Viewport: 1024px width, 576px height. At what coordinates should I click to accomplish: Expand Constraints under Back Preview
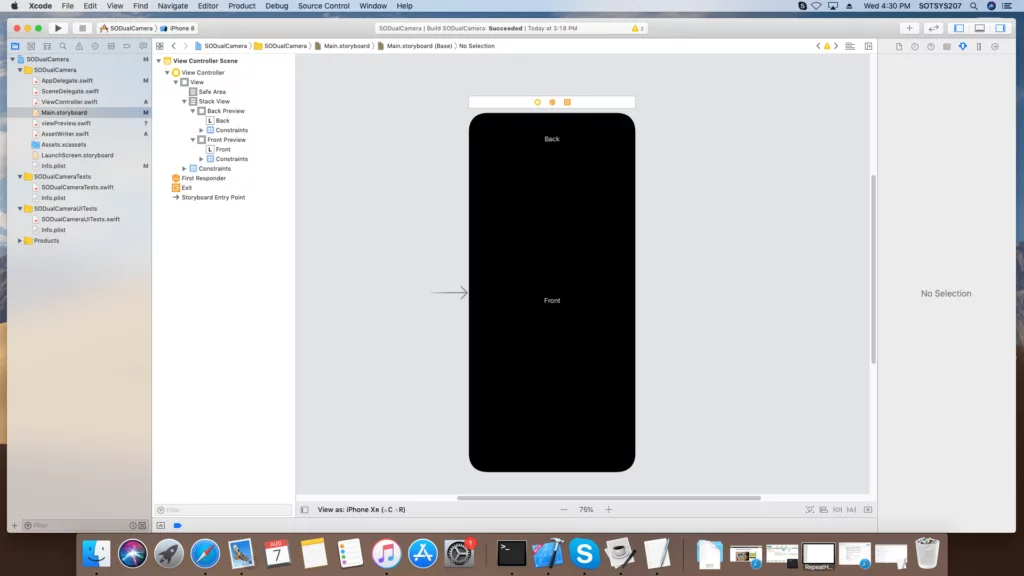200,130
